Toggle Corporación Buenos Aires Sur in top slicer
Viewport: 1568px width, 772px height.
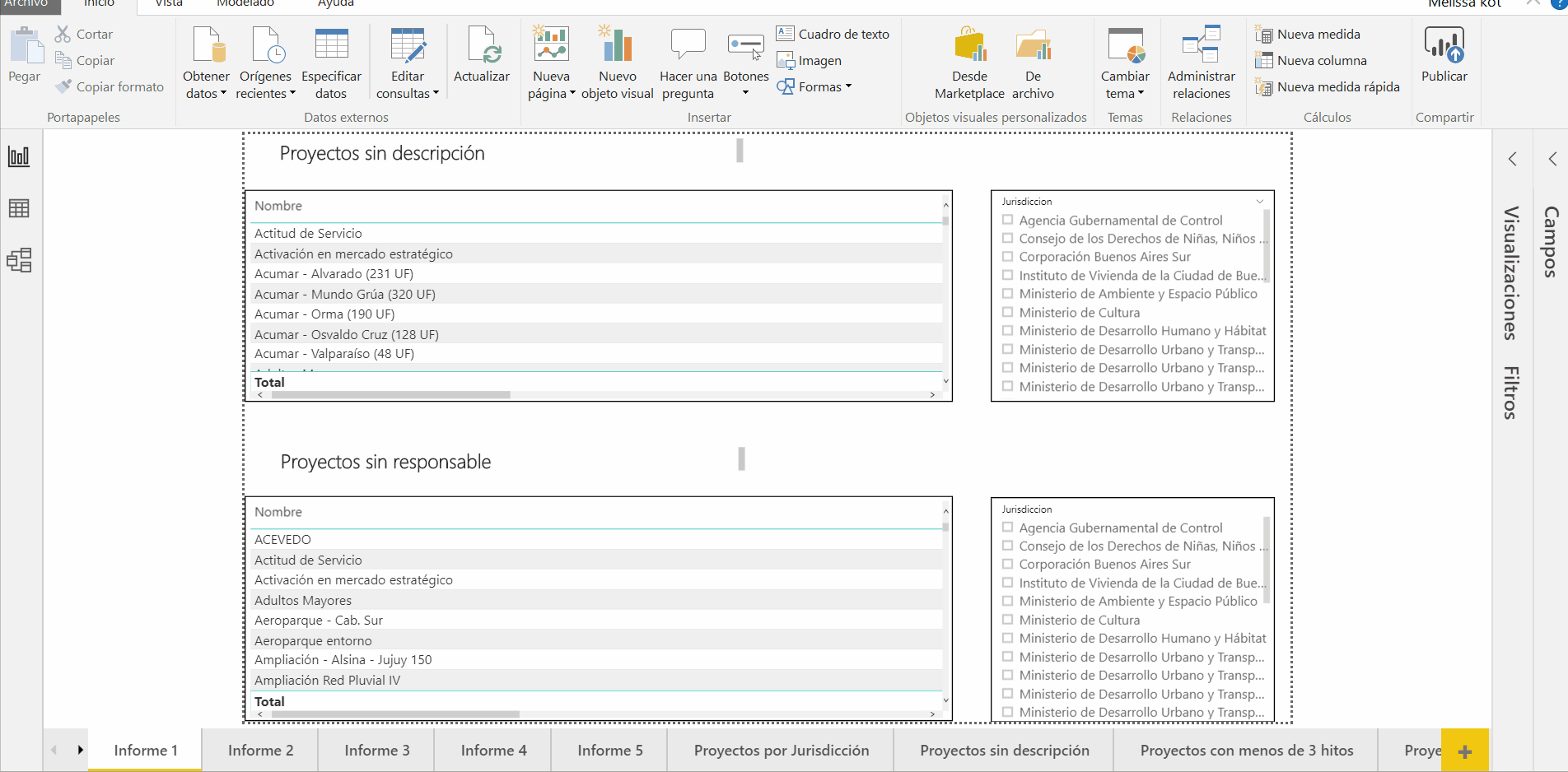point(1007,257)
